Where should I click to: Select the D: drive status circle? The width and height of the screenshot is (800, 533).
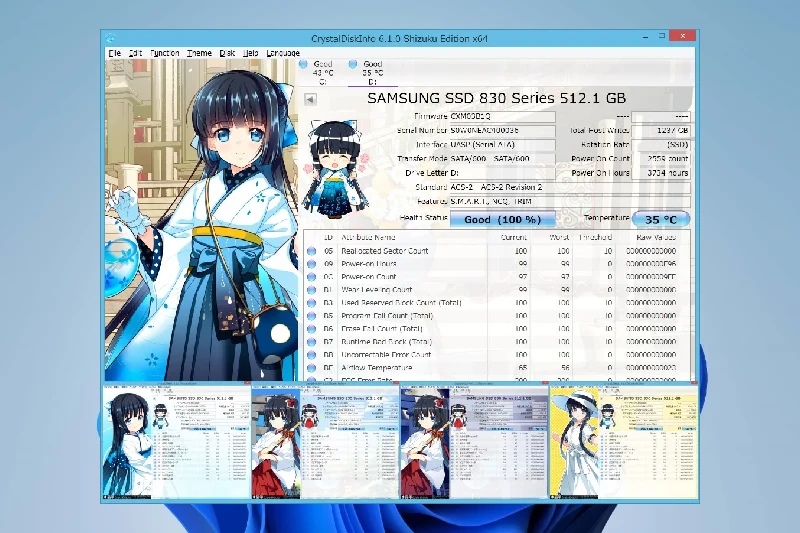point(353,64)
